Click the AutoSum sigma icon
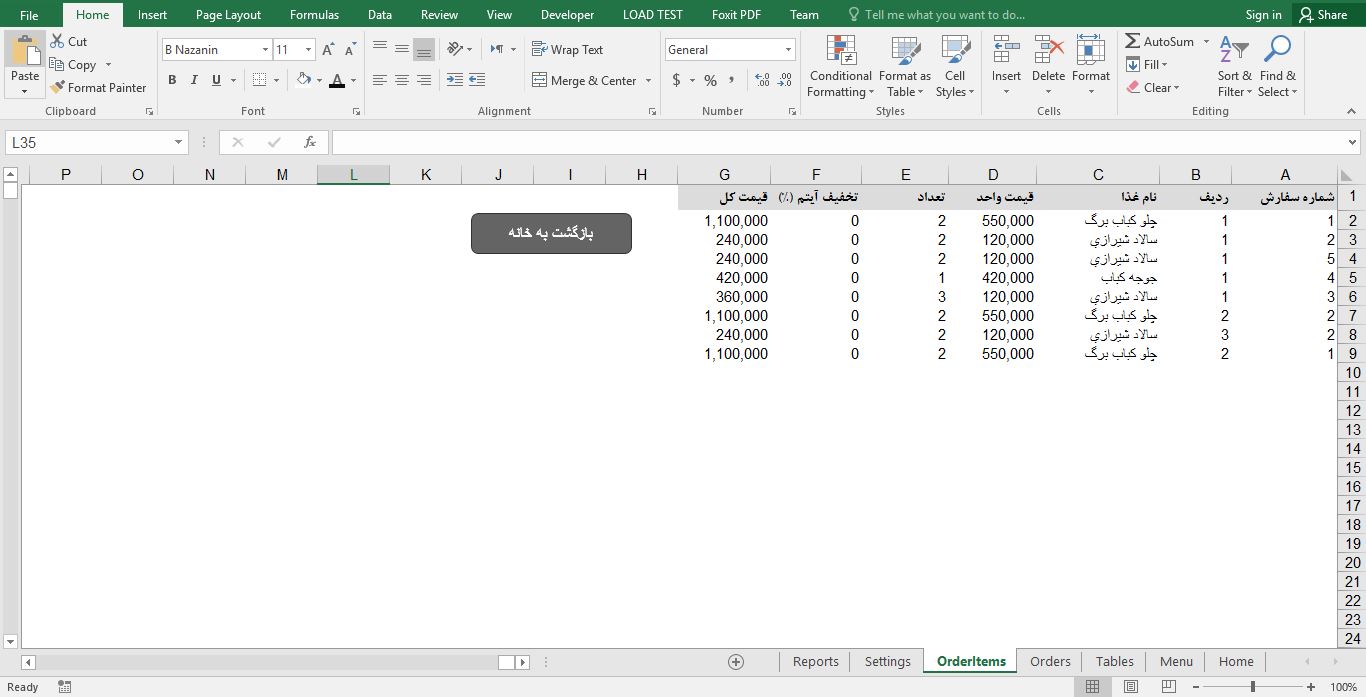 tap(1133, 41)
